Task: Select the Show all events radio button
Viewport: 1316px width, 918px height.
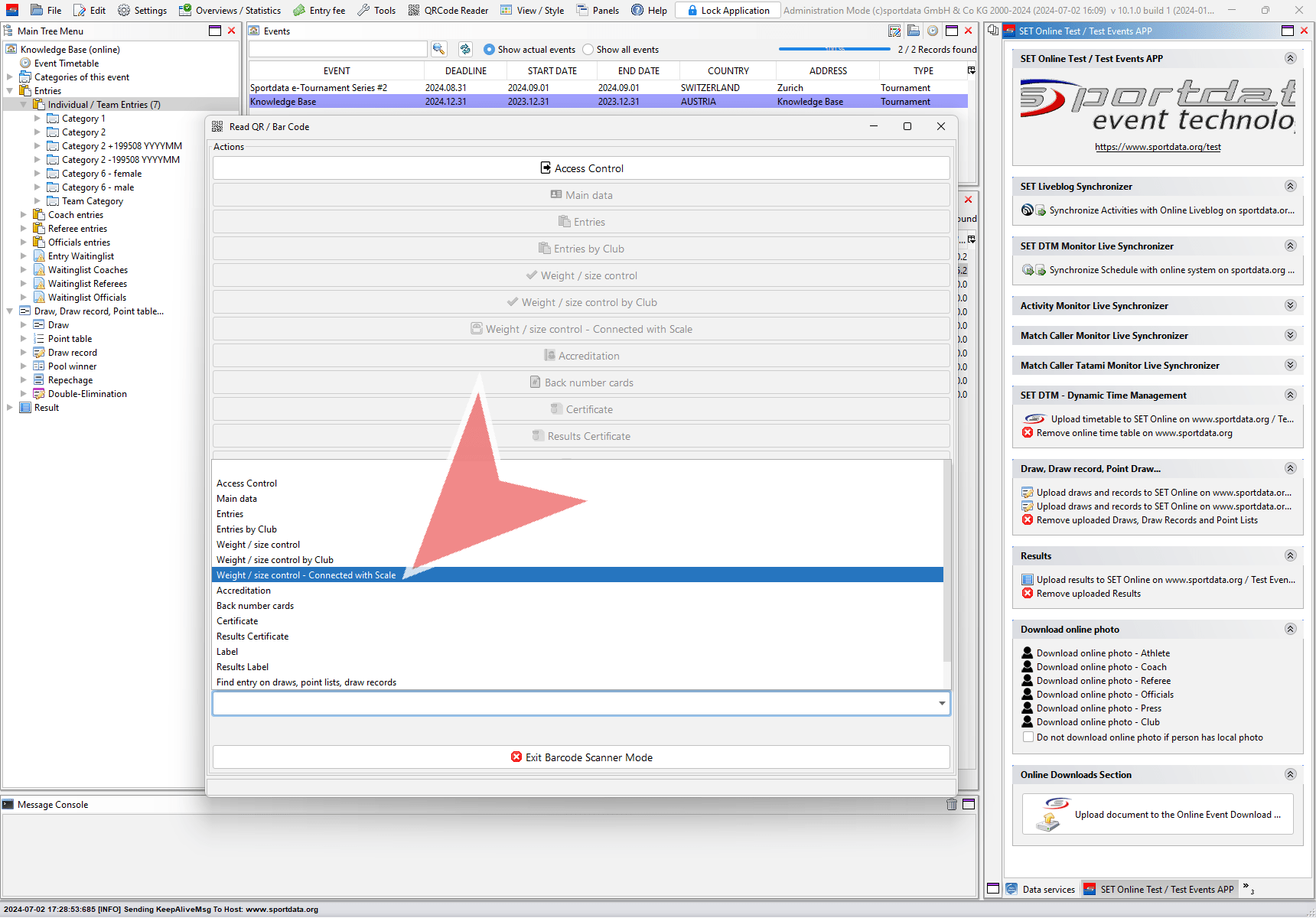Action: [x=588, y=50]
